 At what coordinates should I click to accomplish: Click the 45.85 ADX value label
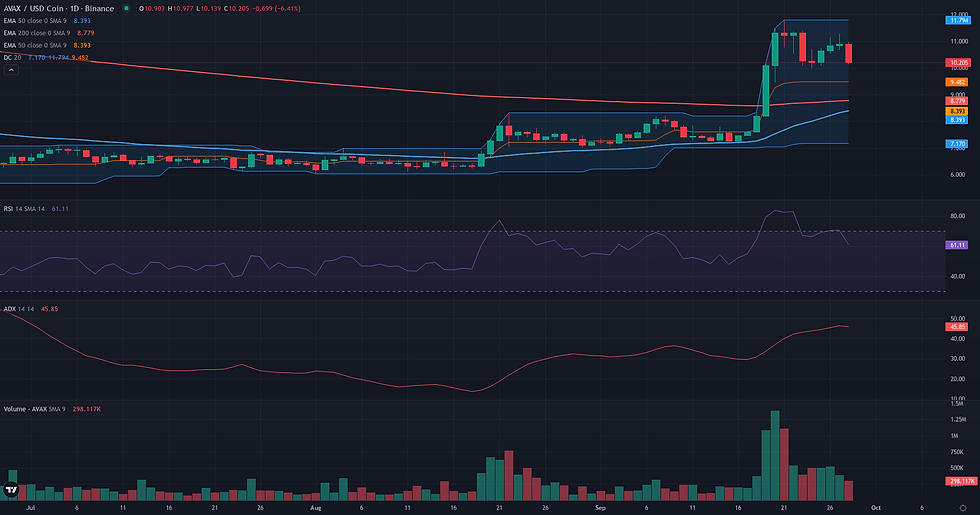958,327
